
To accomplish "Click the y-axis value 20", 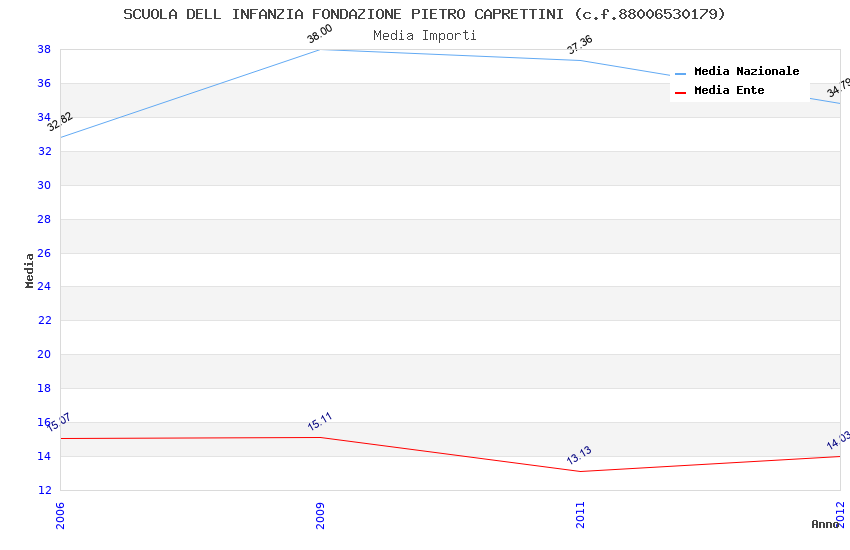I will pos(44,354).
